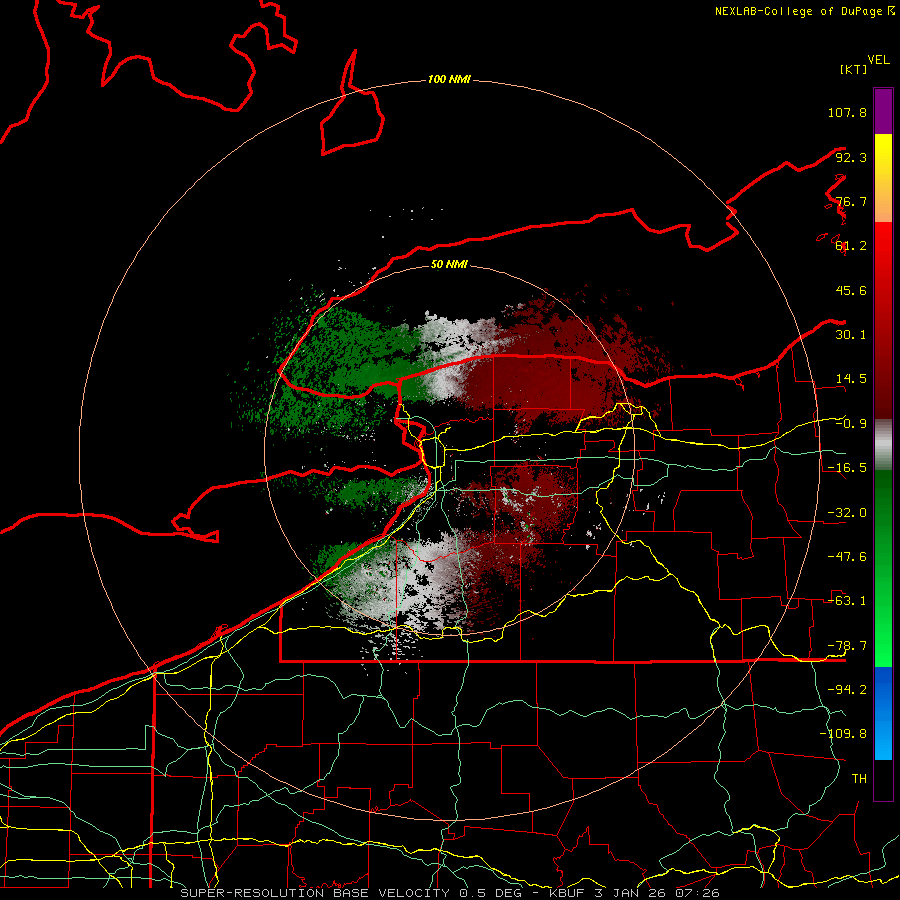
Task: Click the 45.6 velocity legend value
Action: point(851,290)
